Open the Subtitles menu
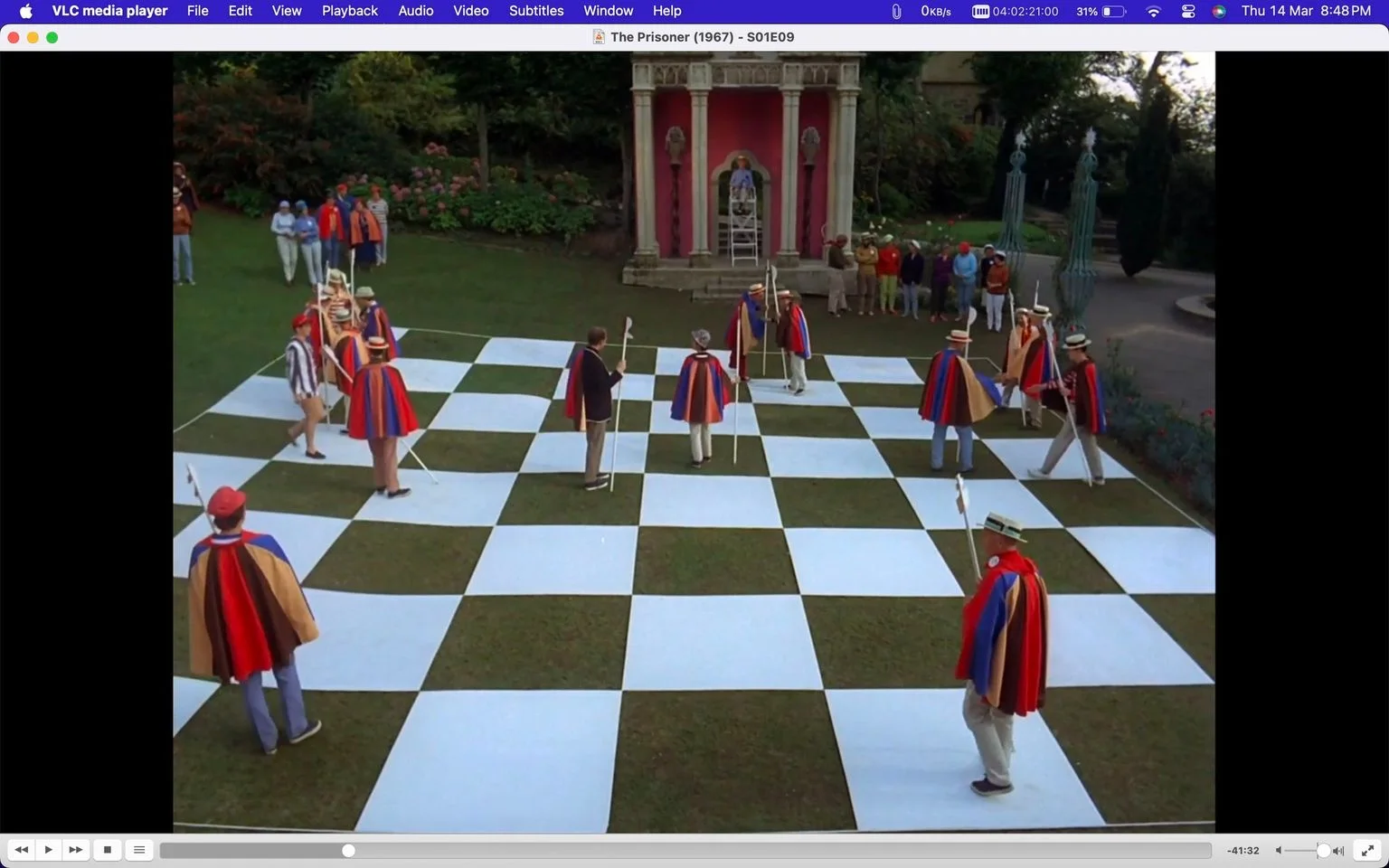This screenshot has height=868, width=1389. click(536, 11)
